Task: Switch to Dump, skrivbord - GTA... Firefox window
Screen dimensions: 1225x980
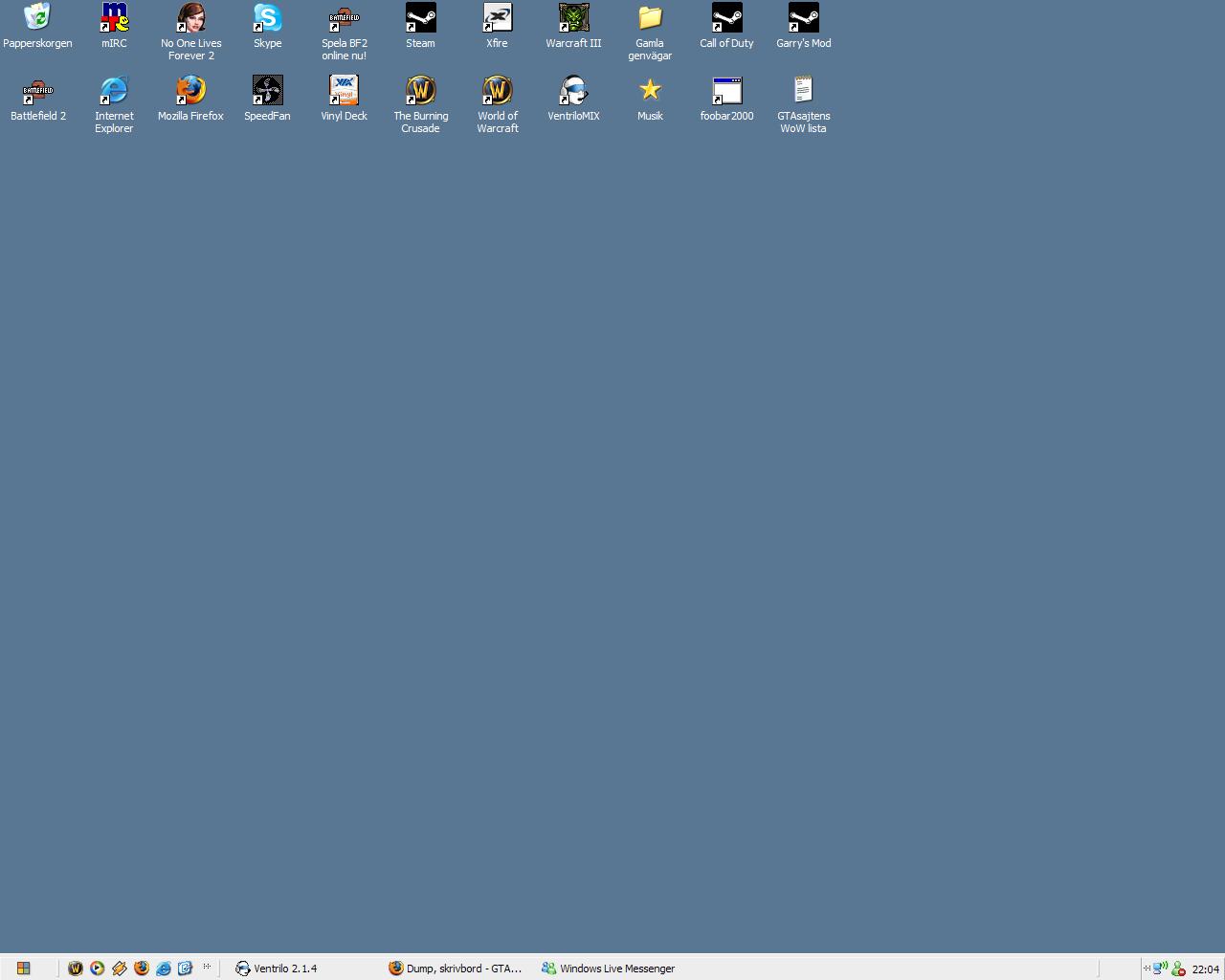Action: tap(459, 969)
